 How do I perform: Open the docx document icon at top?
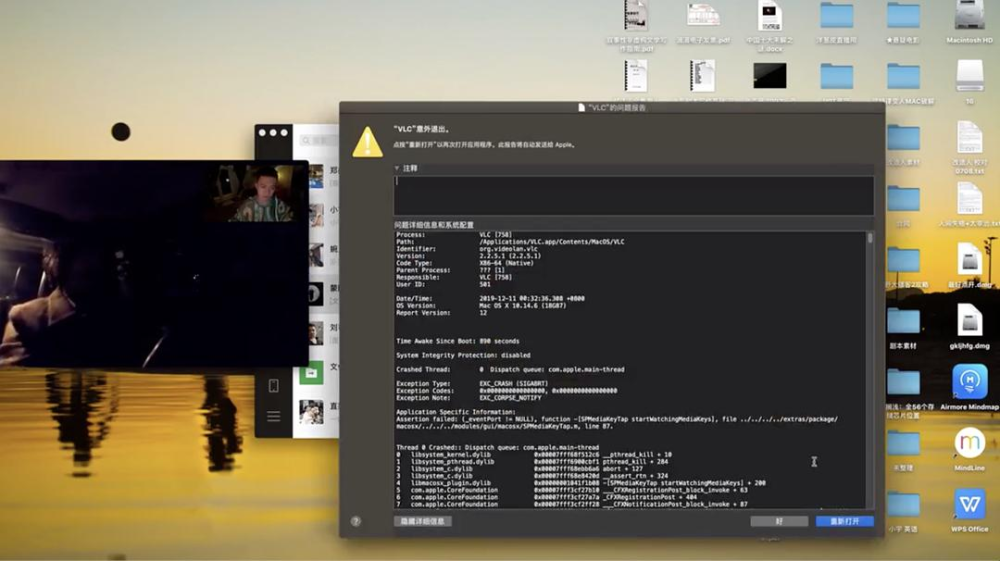(x=770, y=16)
